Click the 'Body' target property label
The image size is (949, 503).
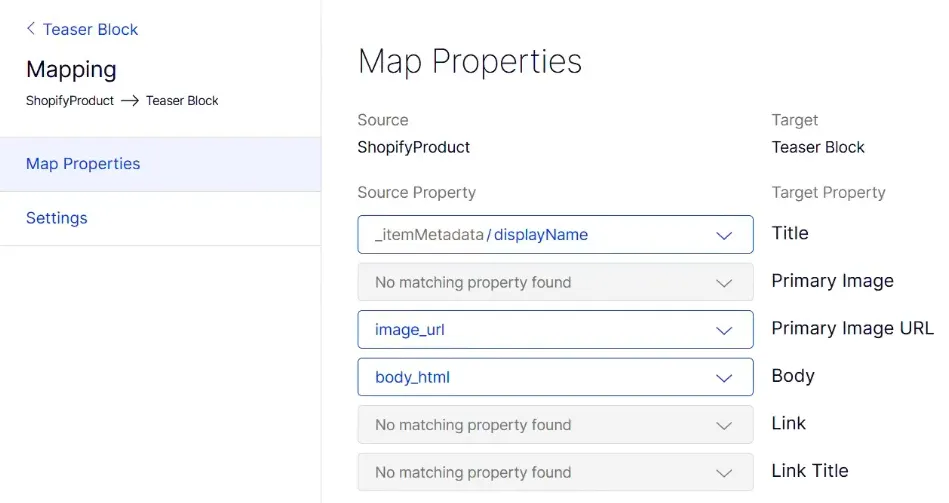coord(793,376)
